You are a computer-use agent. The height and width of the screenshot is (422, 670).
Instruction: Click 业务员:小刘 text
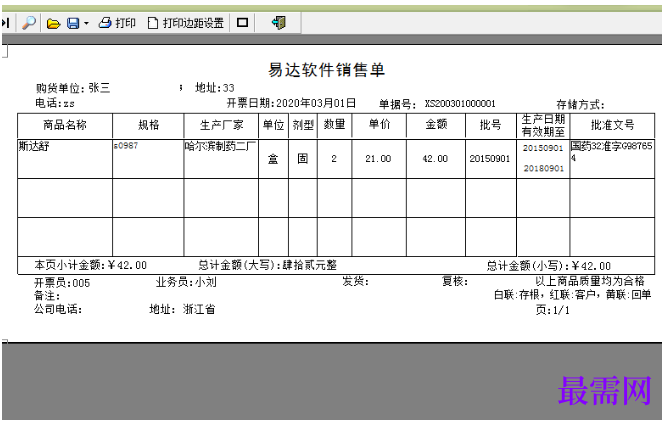click(186, 282)
